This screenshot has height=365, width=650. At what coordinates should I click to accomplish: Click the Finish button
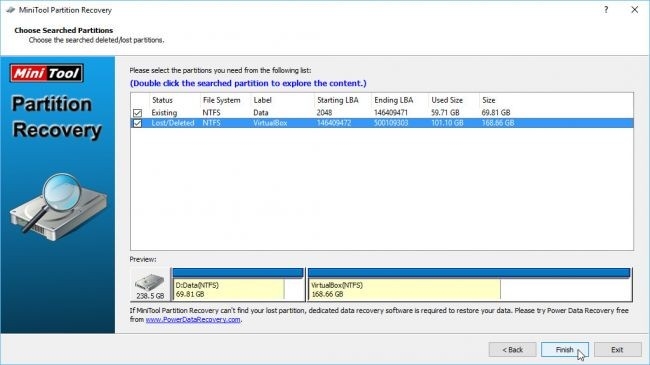(565, 350)
